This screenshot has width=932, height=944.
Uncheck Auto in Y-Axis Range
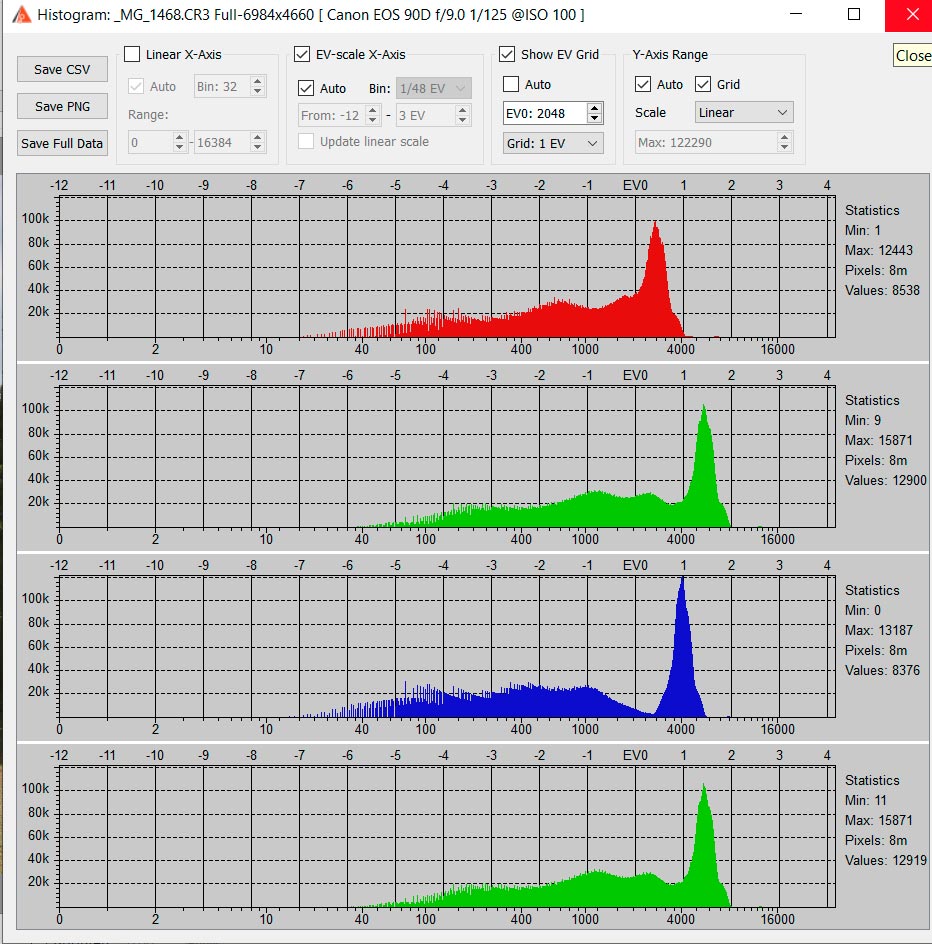point(644,85)
